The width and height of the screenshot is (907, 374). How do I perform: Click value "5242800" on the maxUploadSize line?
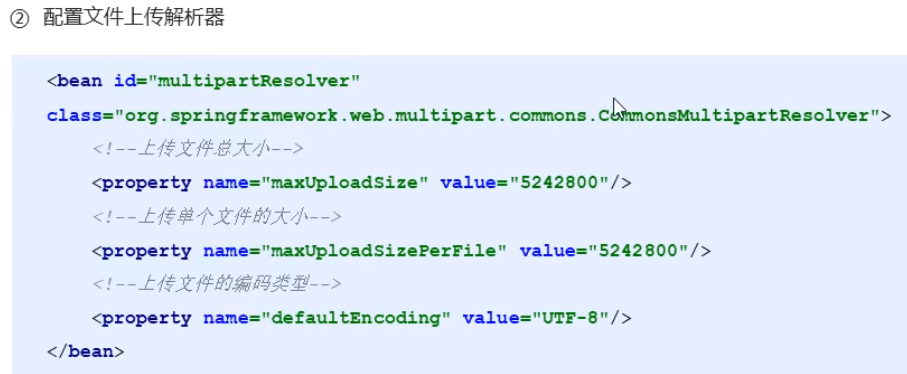pyautogui.click(x=559, y=183)
